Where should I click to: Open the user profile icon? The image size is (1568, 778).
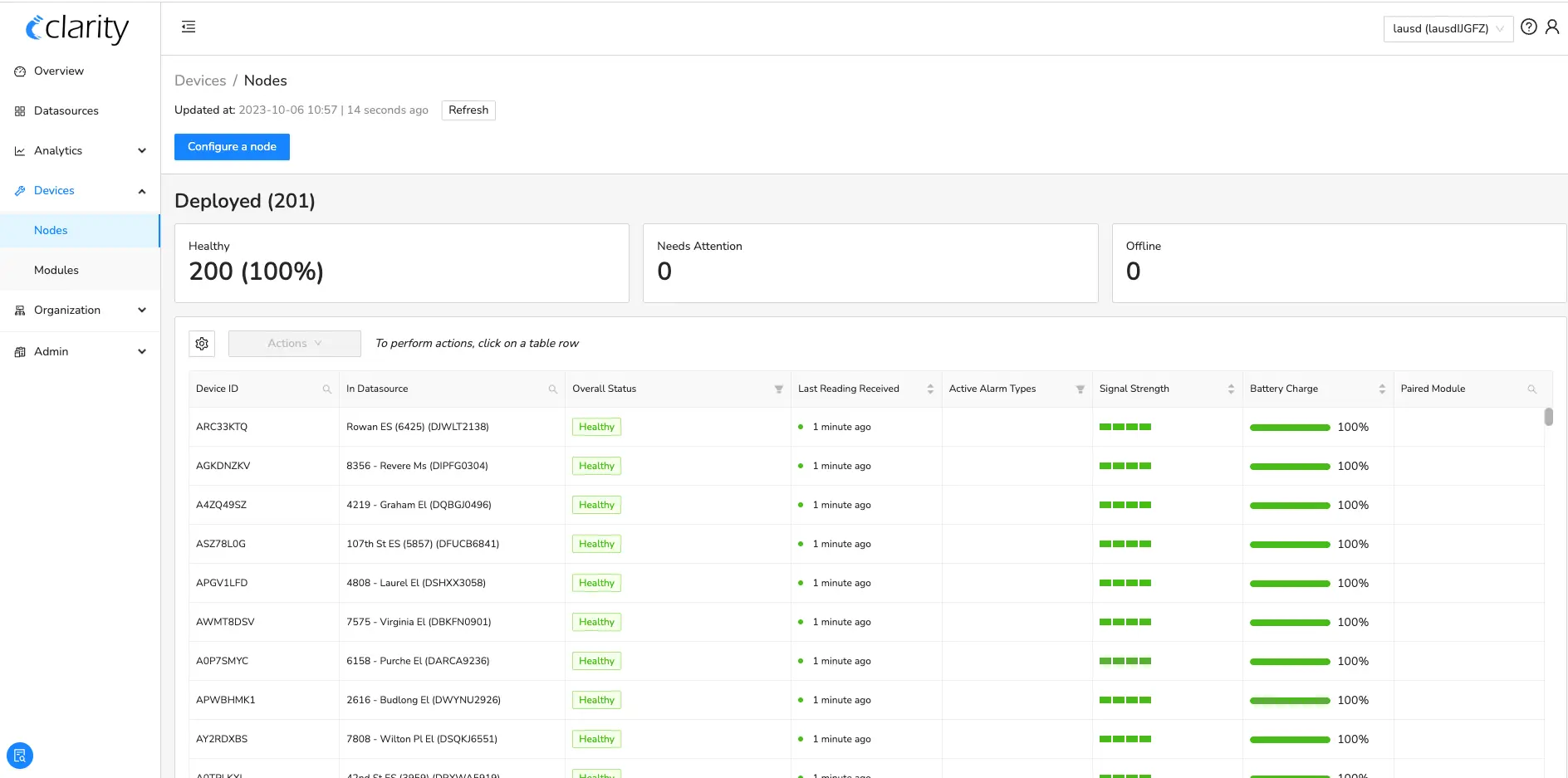(1553, 27)
